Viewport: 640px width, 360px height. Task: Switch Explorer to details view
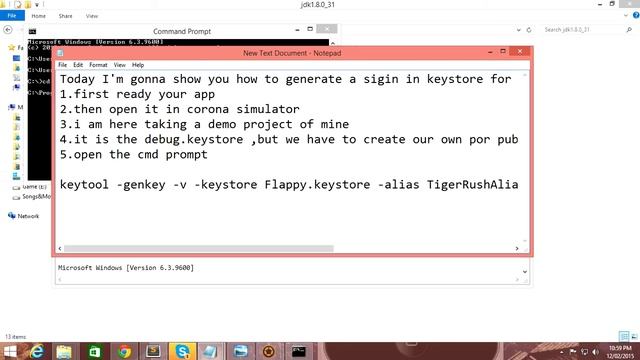point(624,336)
